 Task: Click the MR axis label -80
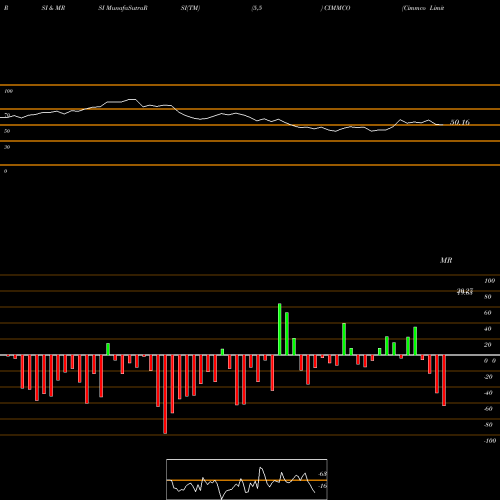(x=488, y=425)
